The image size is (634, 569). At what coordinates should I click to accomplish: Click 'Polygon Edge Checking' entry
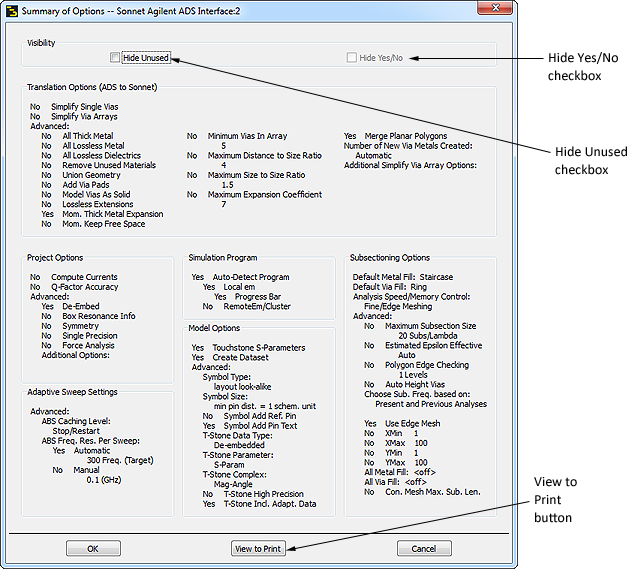click(427, 365)
